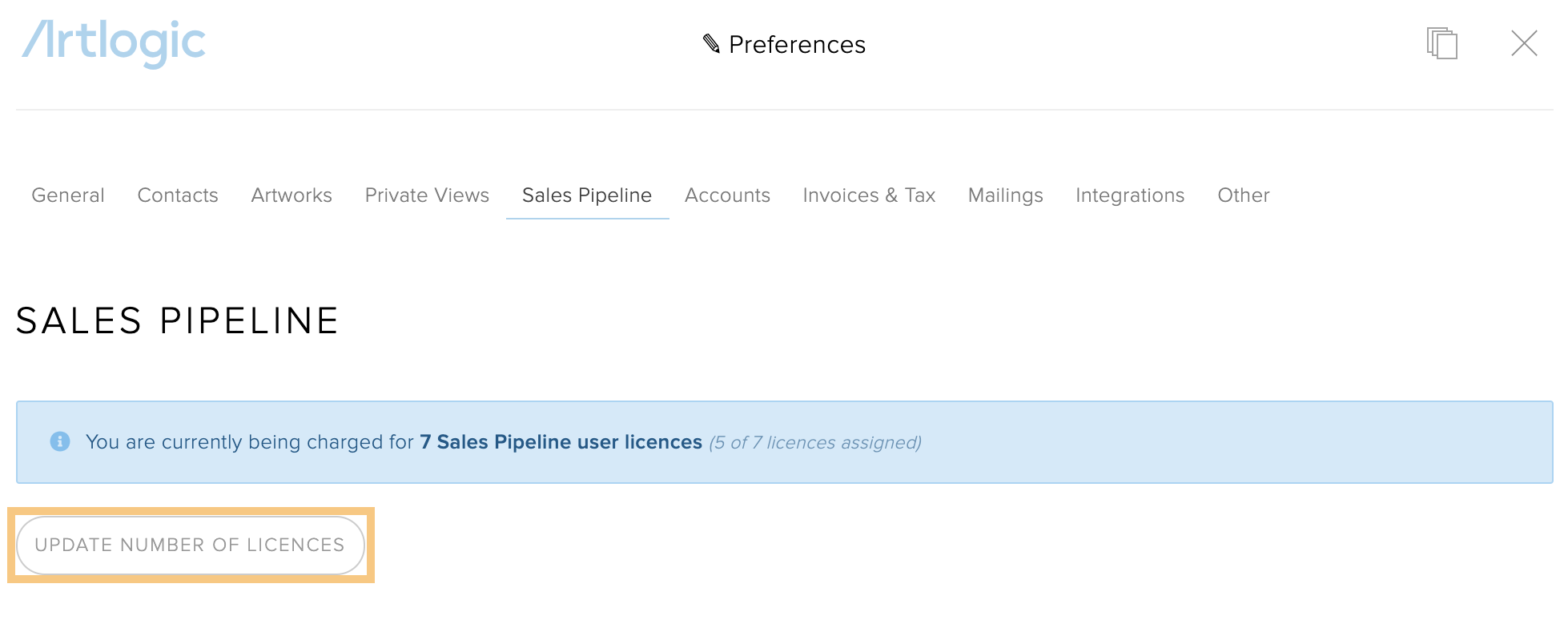Close the Preferences panel with X

1524,43
